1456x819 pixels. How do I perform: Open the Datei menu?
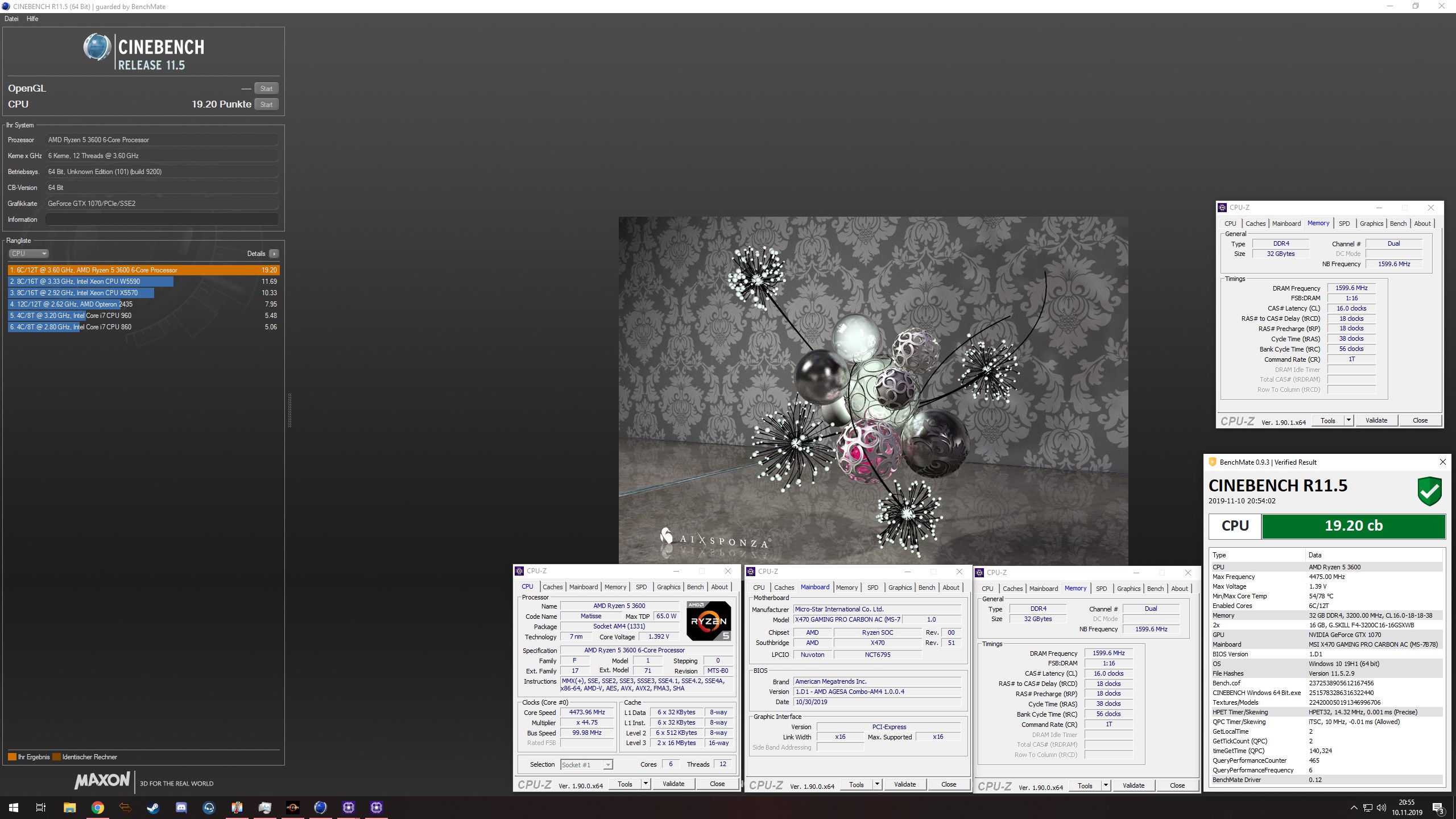(x=11, y=19)
